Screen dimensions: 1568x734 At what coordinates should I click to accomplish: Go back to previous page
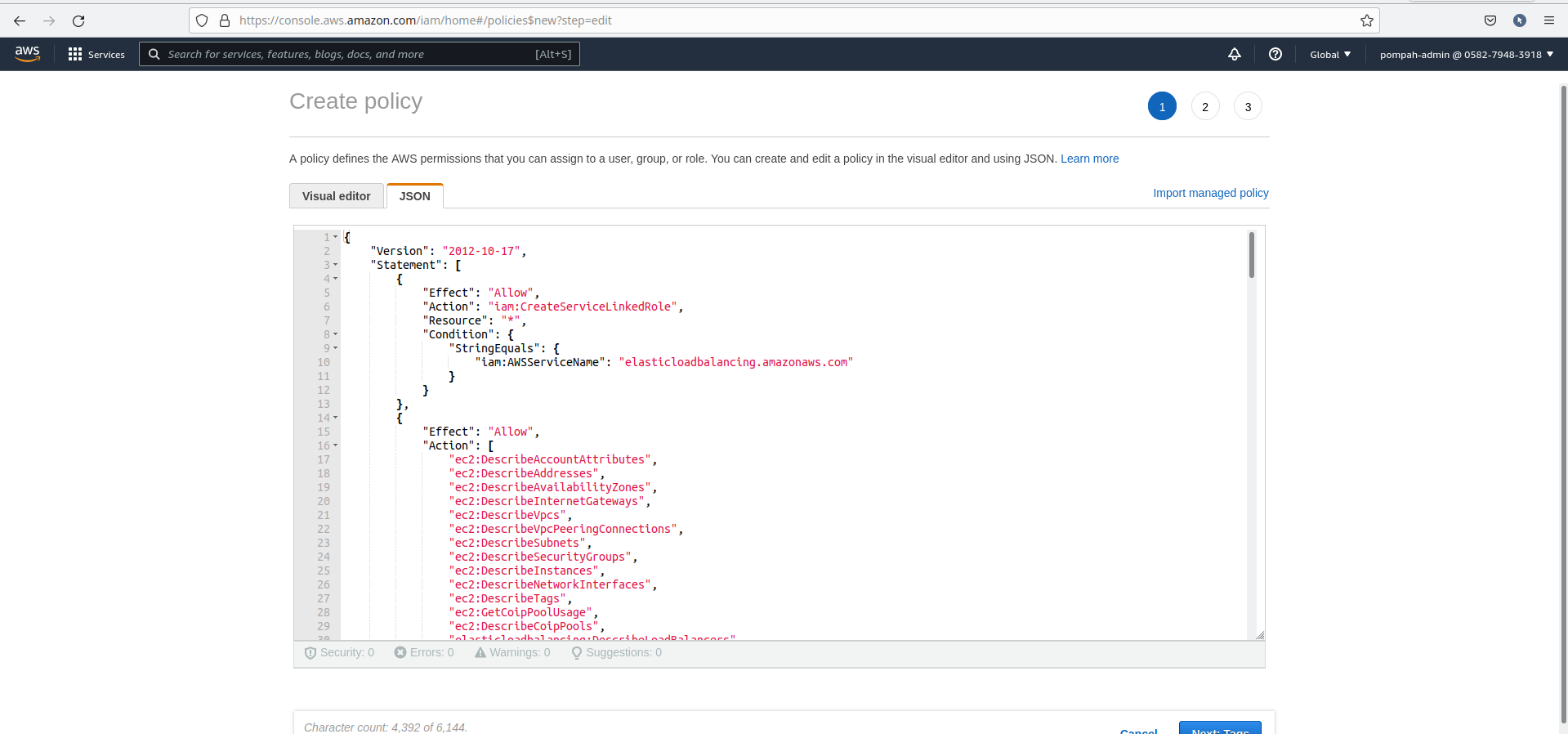(20, 20)
